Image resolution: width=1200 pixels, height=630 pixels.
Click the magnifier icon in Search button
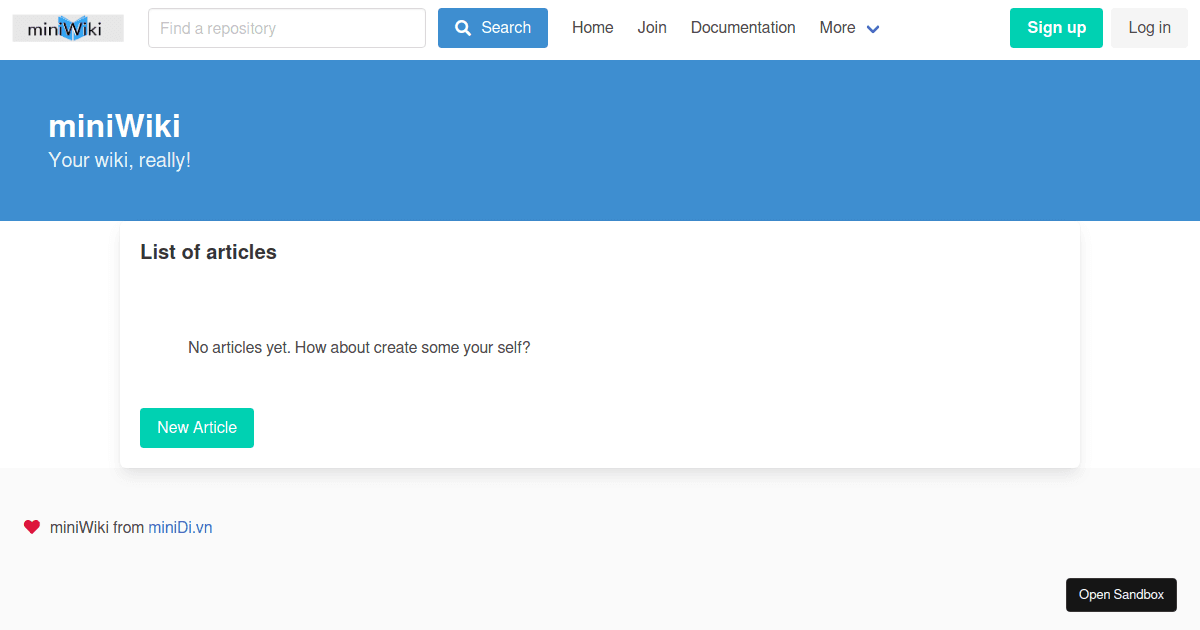click(x=461, y=27)
